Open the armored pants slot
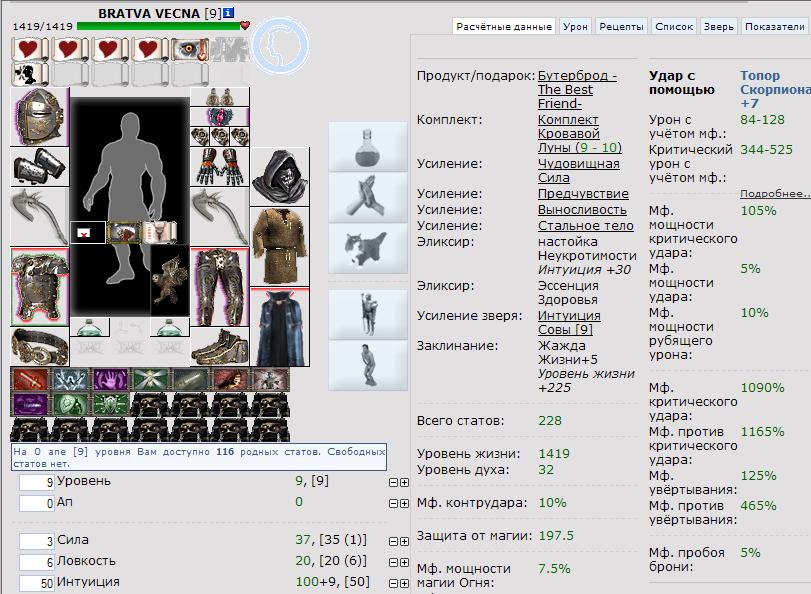This screenshot has height=594, width=811. point(220,287)
